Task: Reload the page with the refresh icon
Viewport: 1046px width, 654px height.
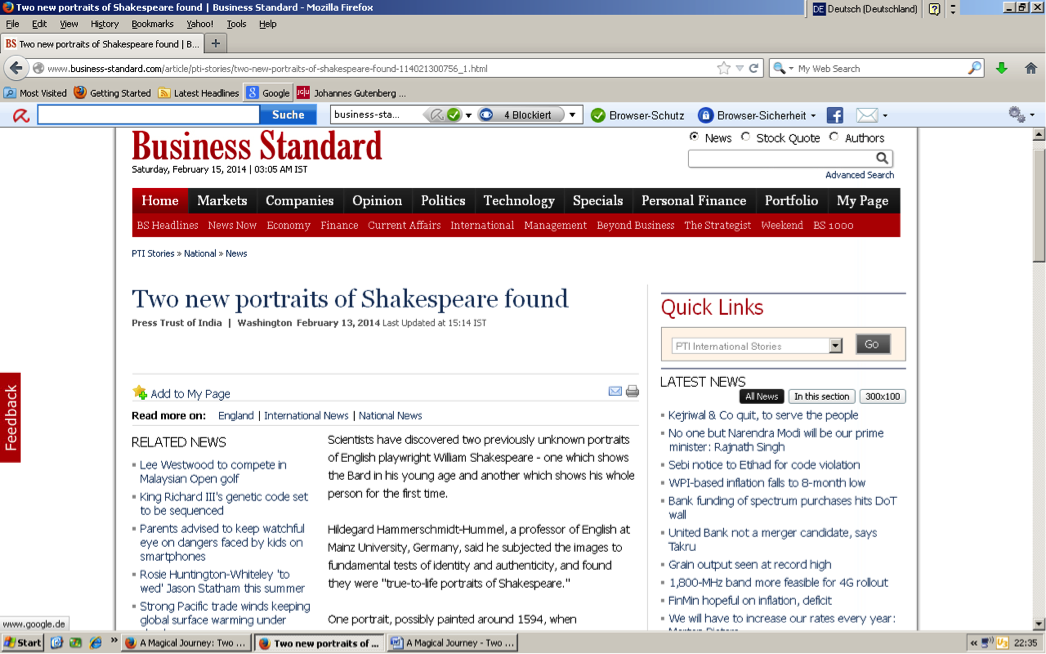Action: tap(754, 68)
